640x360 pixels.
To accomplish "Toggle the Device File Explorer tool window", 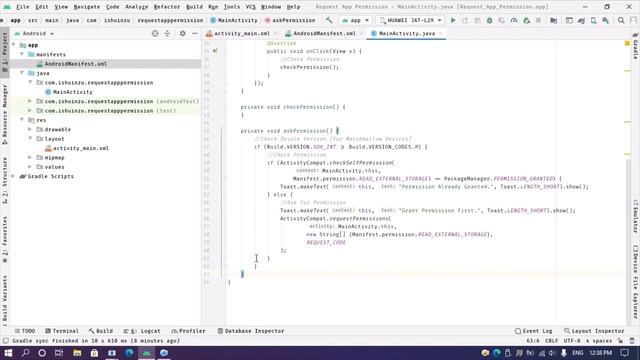I will tap(635, 282).
